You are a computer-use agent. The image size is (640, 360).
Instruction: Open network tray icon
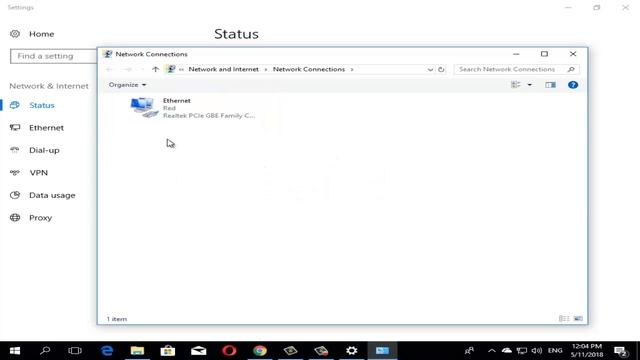coord(522,351)
